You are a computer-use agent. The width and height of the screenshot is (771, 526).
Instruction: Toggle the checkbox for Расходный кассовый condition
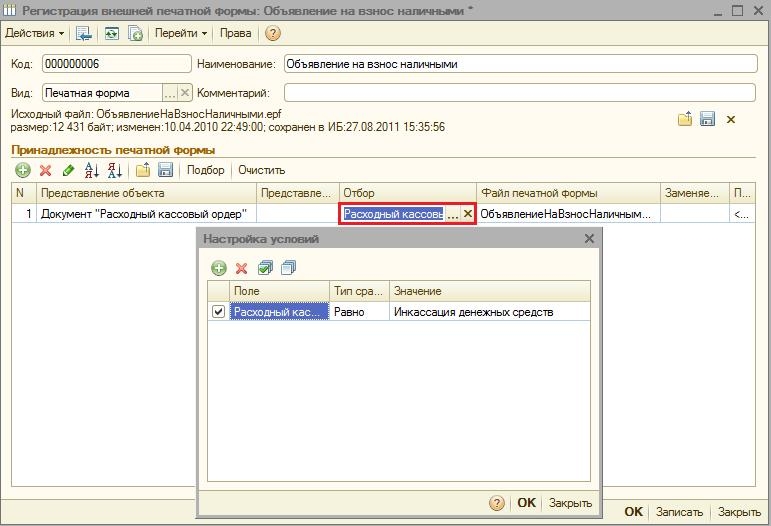point(219,312)
